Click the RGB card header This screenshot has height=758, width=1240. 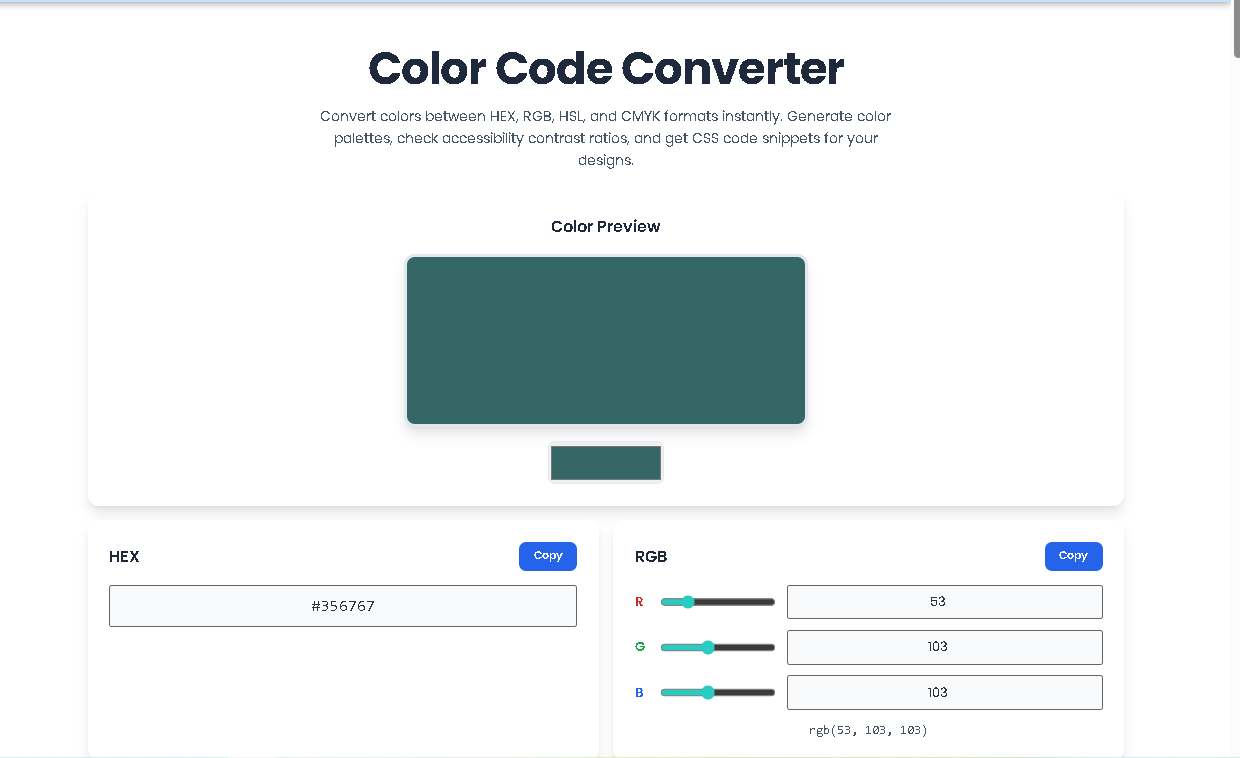pyautogui.click(x=651, y=557)
